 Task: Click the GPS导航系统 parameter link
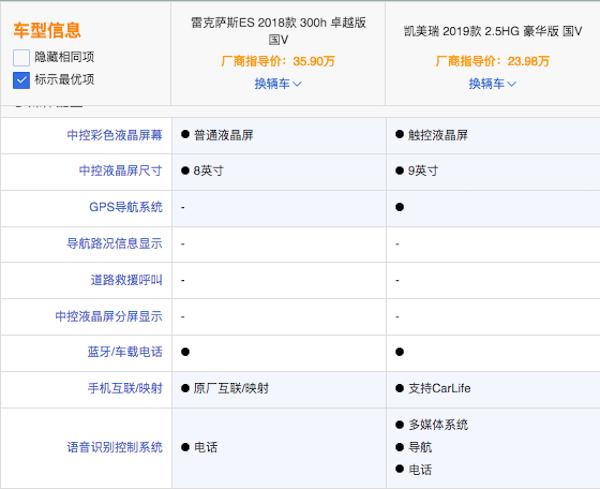126,207
